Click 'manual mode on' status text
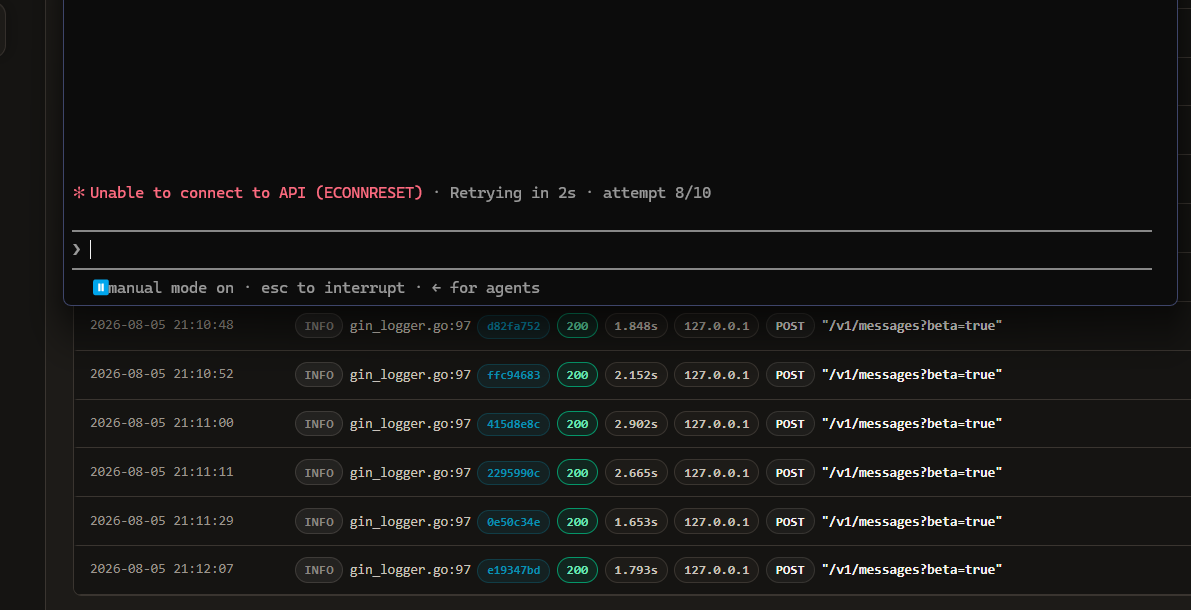Viewport: 1191px width, 610px height. [172, 288]
